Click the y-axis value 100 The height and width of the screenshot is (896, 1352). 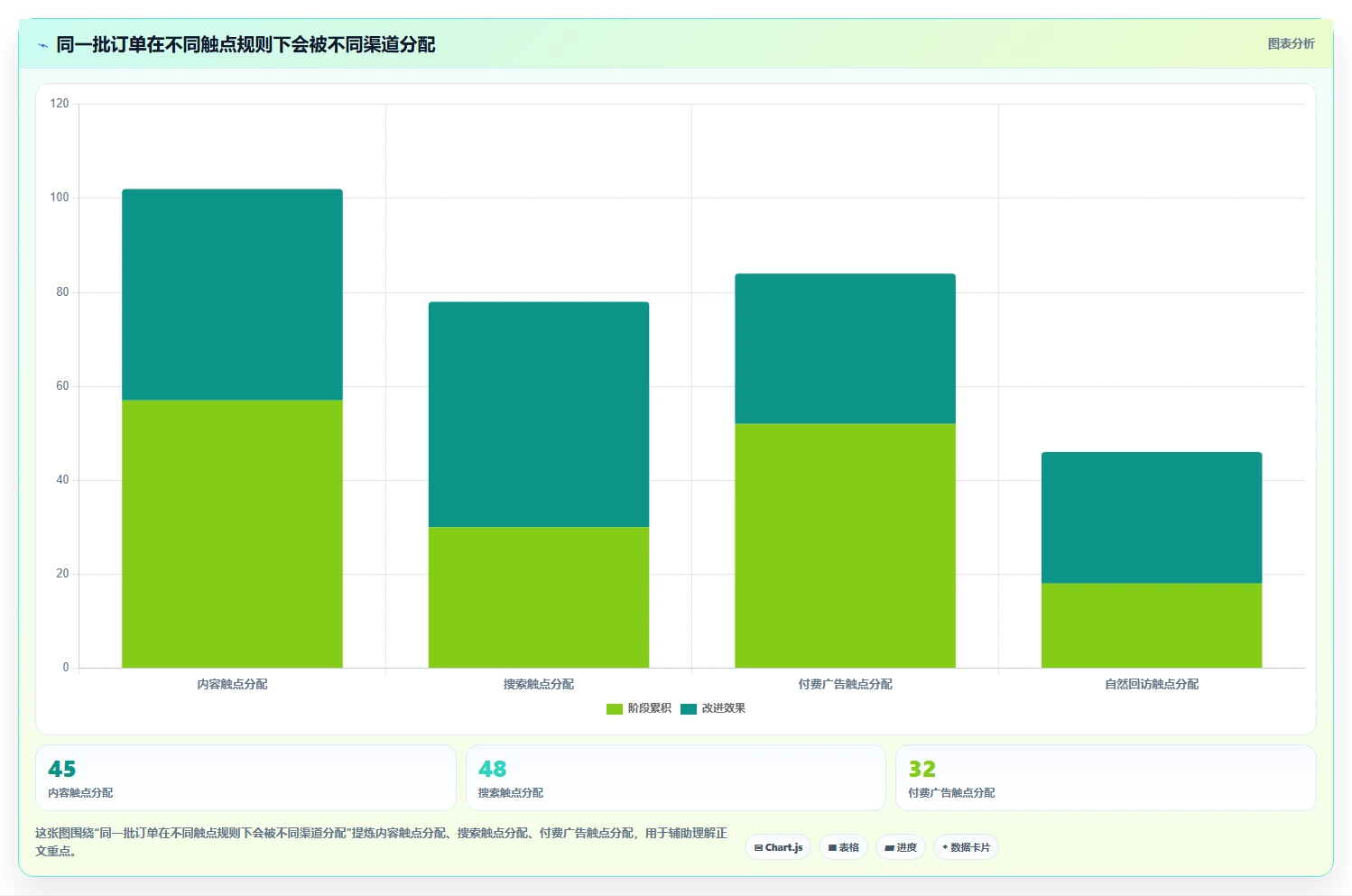60,198
